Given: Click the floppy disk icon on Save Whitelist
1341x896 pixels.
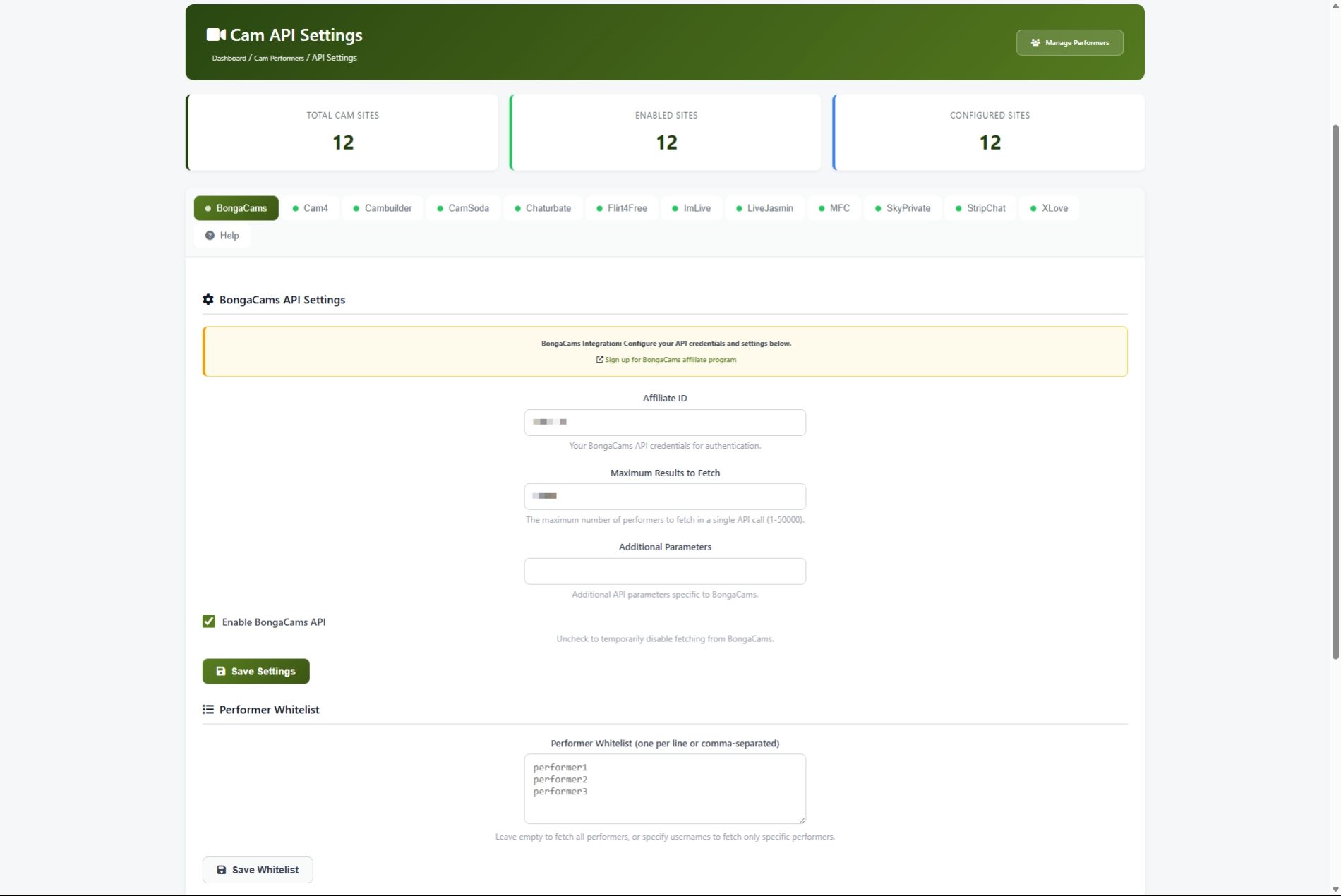Looking at the screenshot, I should pyautogui.click(x=222, y=870).
